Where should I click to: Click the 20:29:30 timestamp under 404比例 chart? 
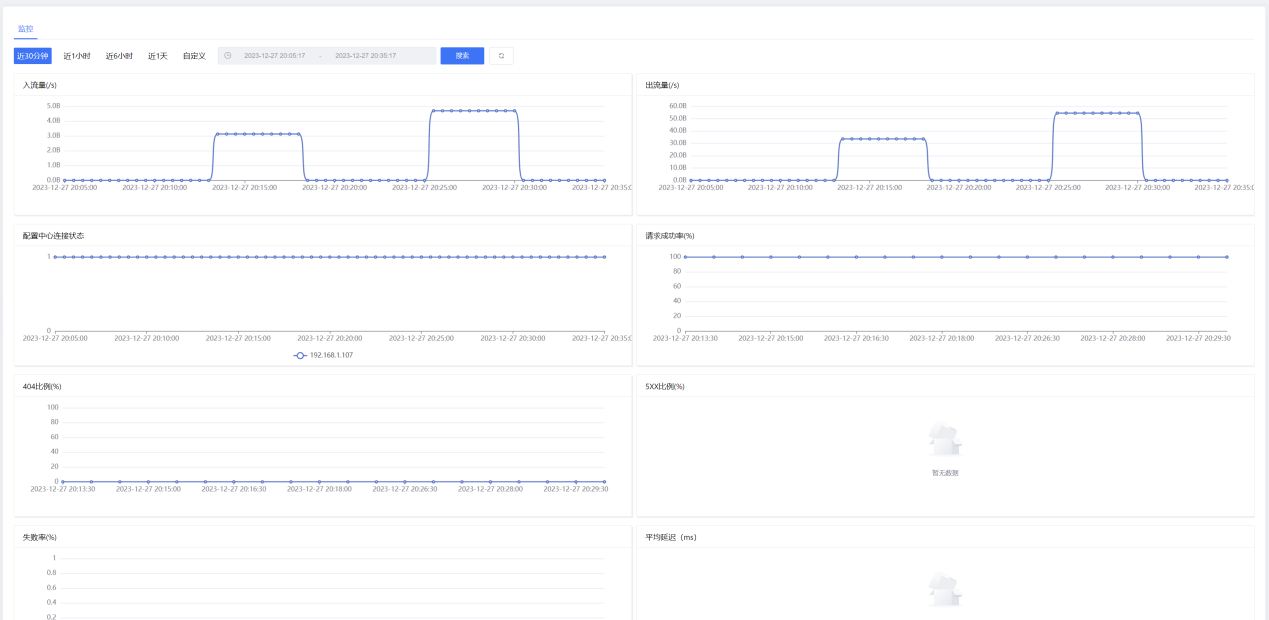coord(578,489)
